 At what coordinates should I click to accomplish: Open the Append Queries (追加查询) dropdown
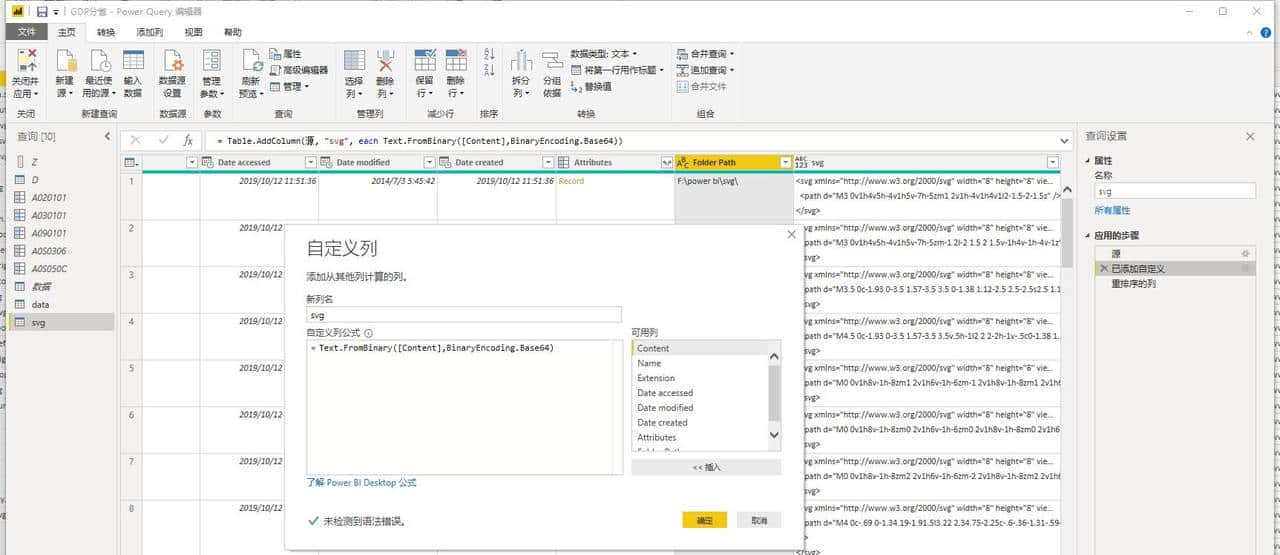click(x=706, y=70)
